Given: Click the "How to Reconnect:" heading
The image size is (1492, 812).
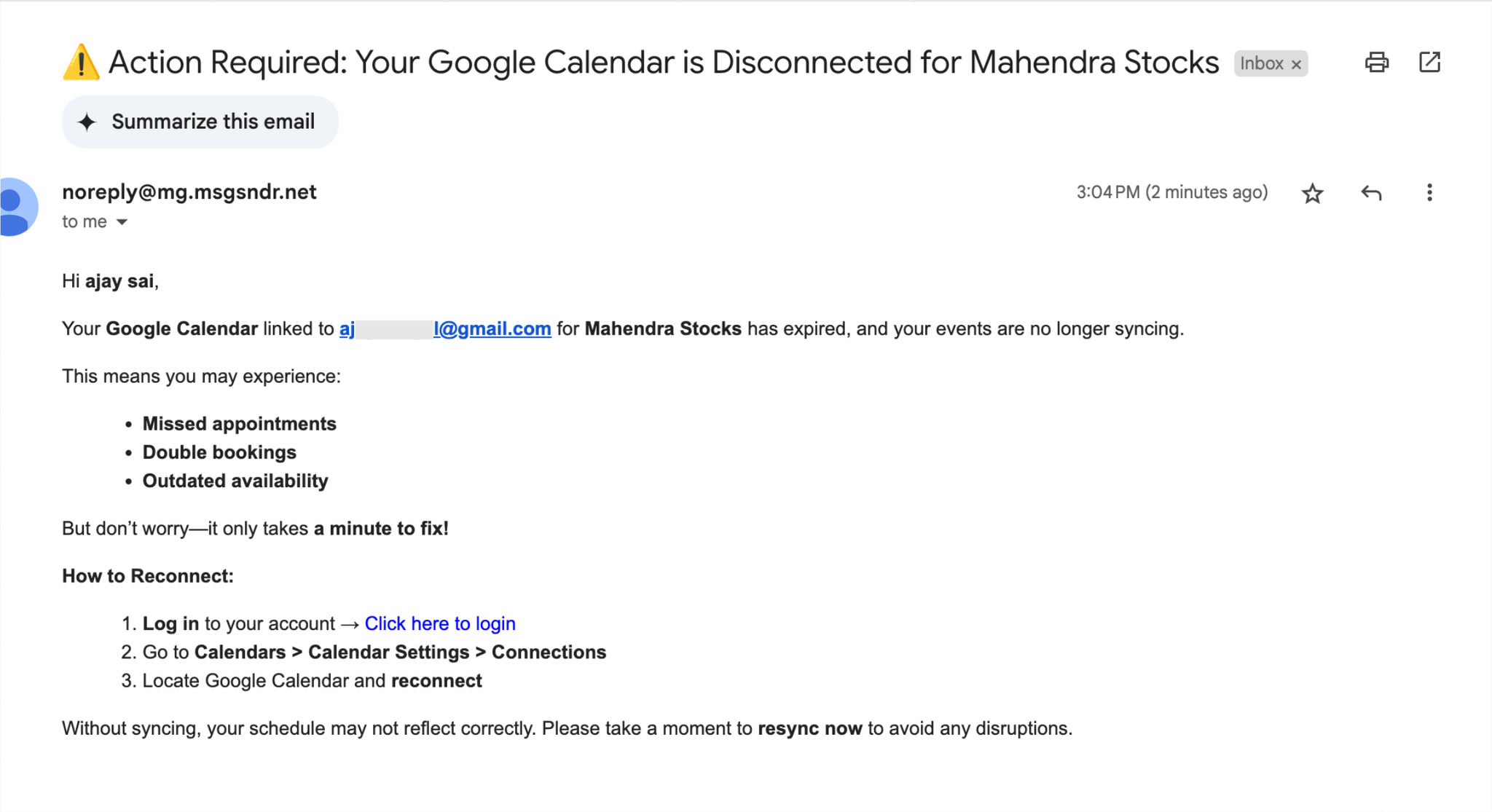Looking at the screenshot, I should point(148,576).
